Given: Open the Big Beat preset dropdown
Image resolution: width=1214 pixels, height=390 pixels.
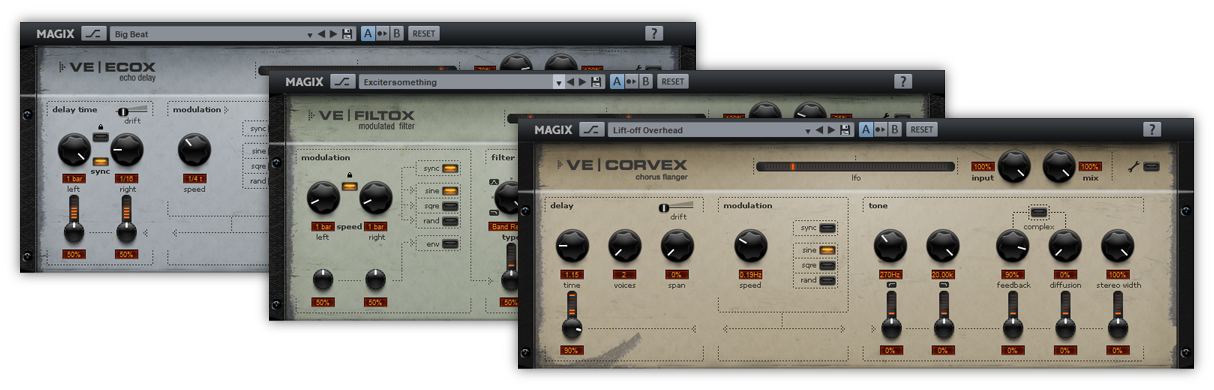Looking at the screenshot, I should click(x=309, y=35).
